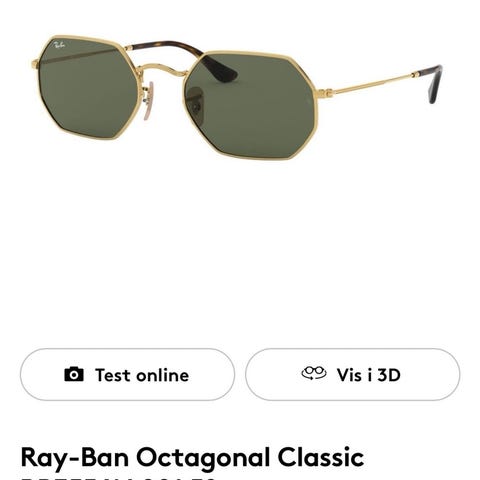Click the right hinge of the gold frame

[x=325, y=92]
